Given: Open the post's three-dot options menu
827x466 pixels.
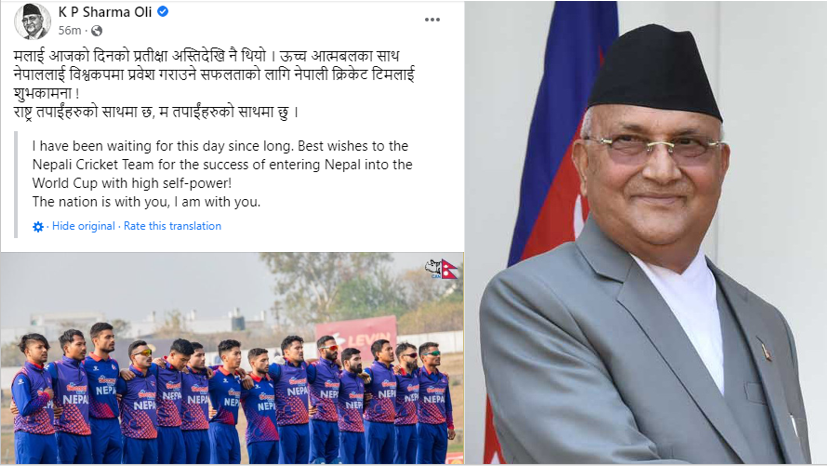Looking at the screenshot, I should (x=432, y=20).
